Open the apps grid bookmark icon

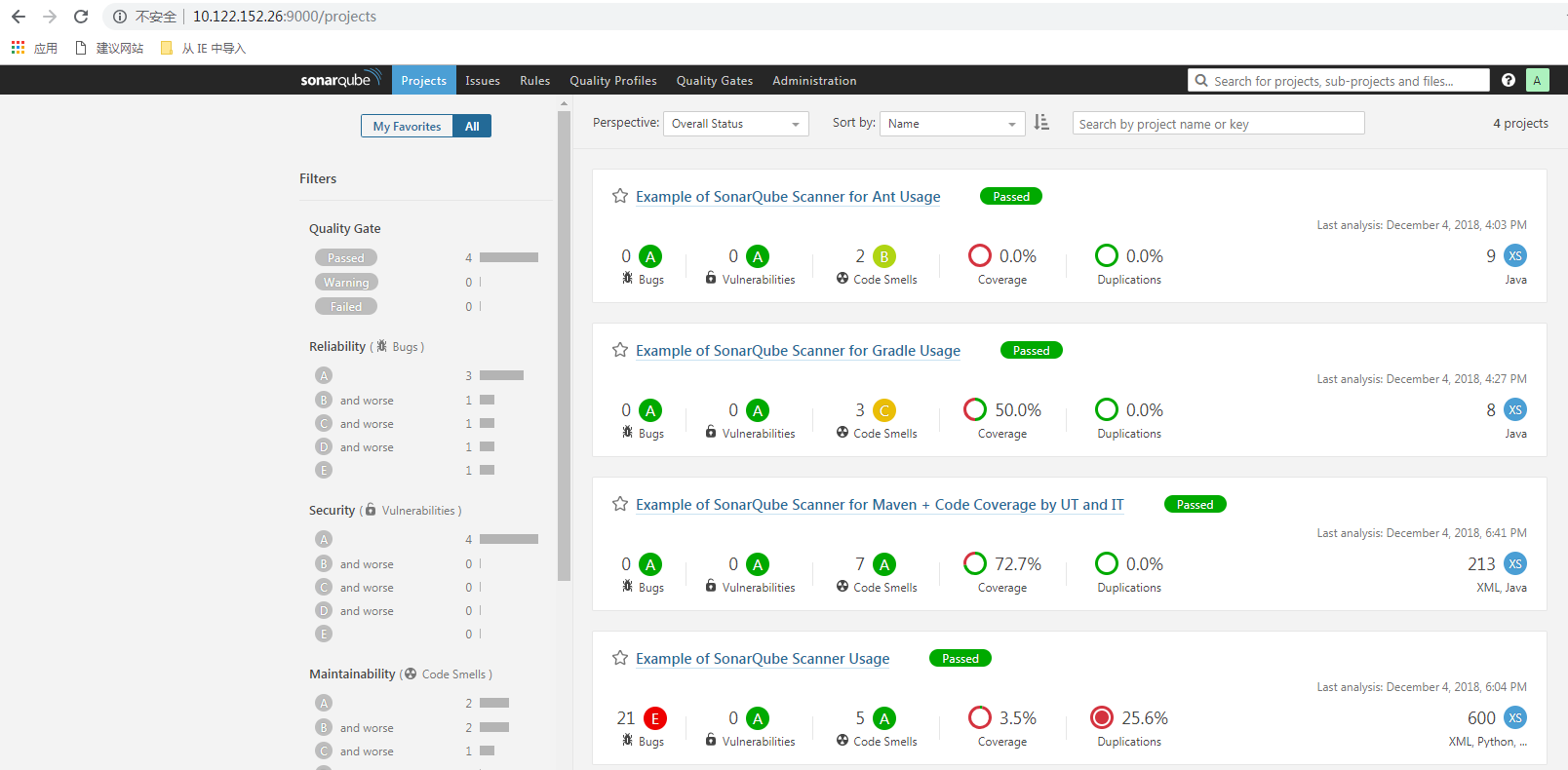pyautogui.click(x=18, y=47)
